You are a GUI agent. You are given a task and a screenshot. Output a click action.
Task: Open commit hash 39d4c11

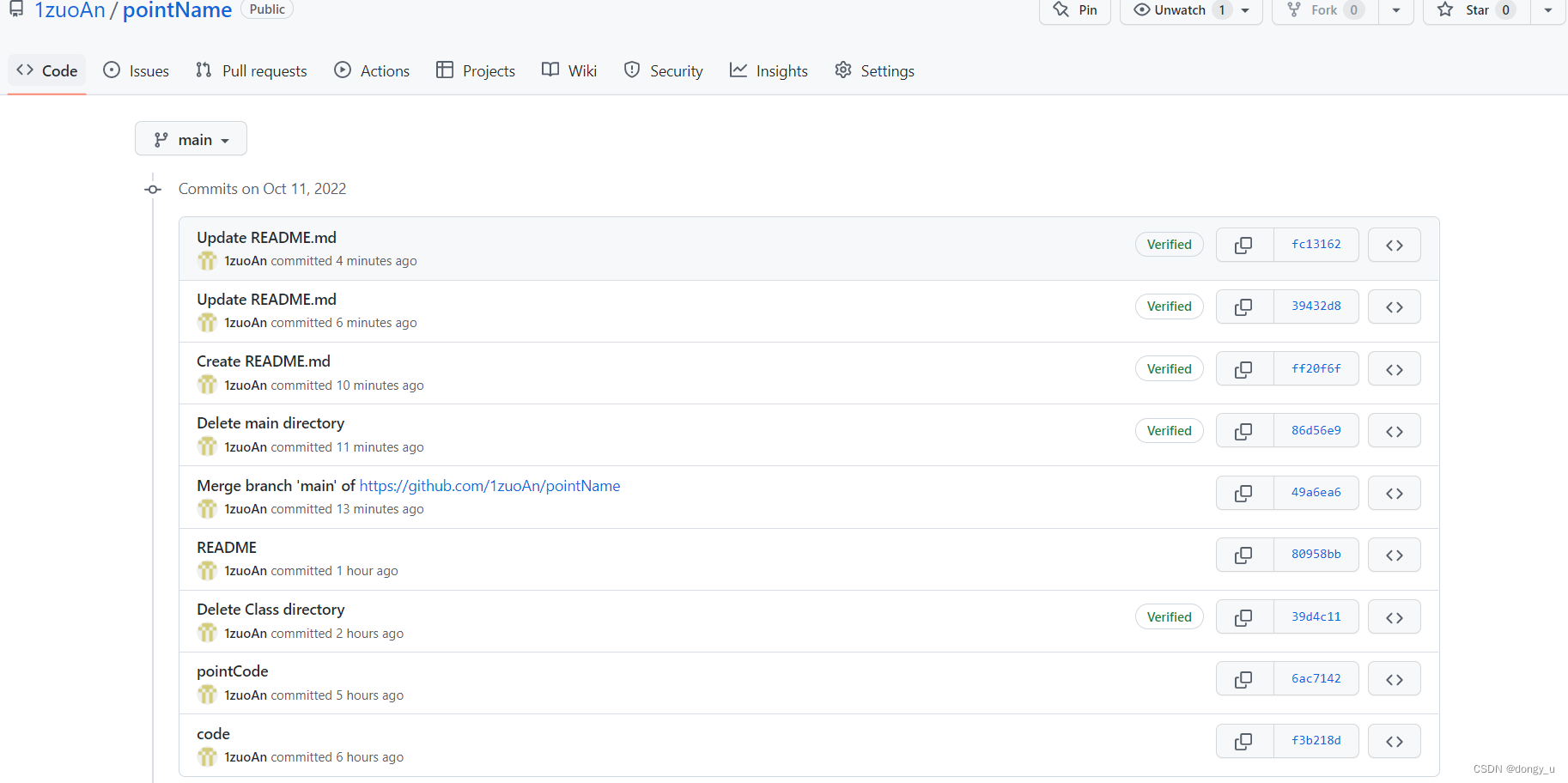pyautogui.click(x=1316, y=617)
